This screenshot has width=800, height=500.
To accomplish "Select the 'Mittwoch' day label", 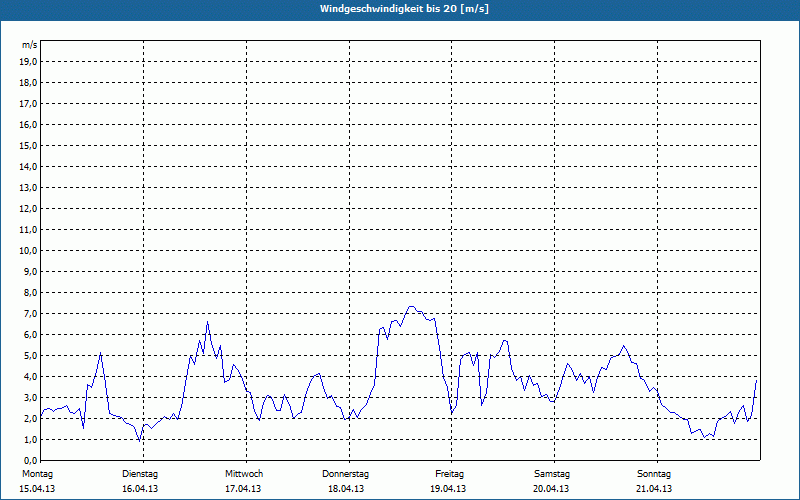I will click(x=244, y=474).
